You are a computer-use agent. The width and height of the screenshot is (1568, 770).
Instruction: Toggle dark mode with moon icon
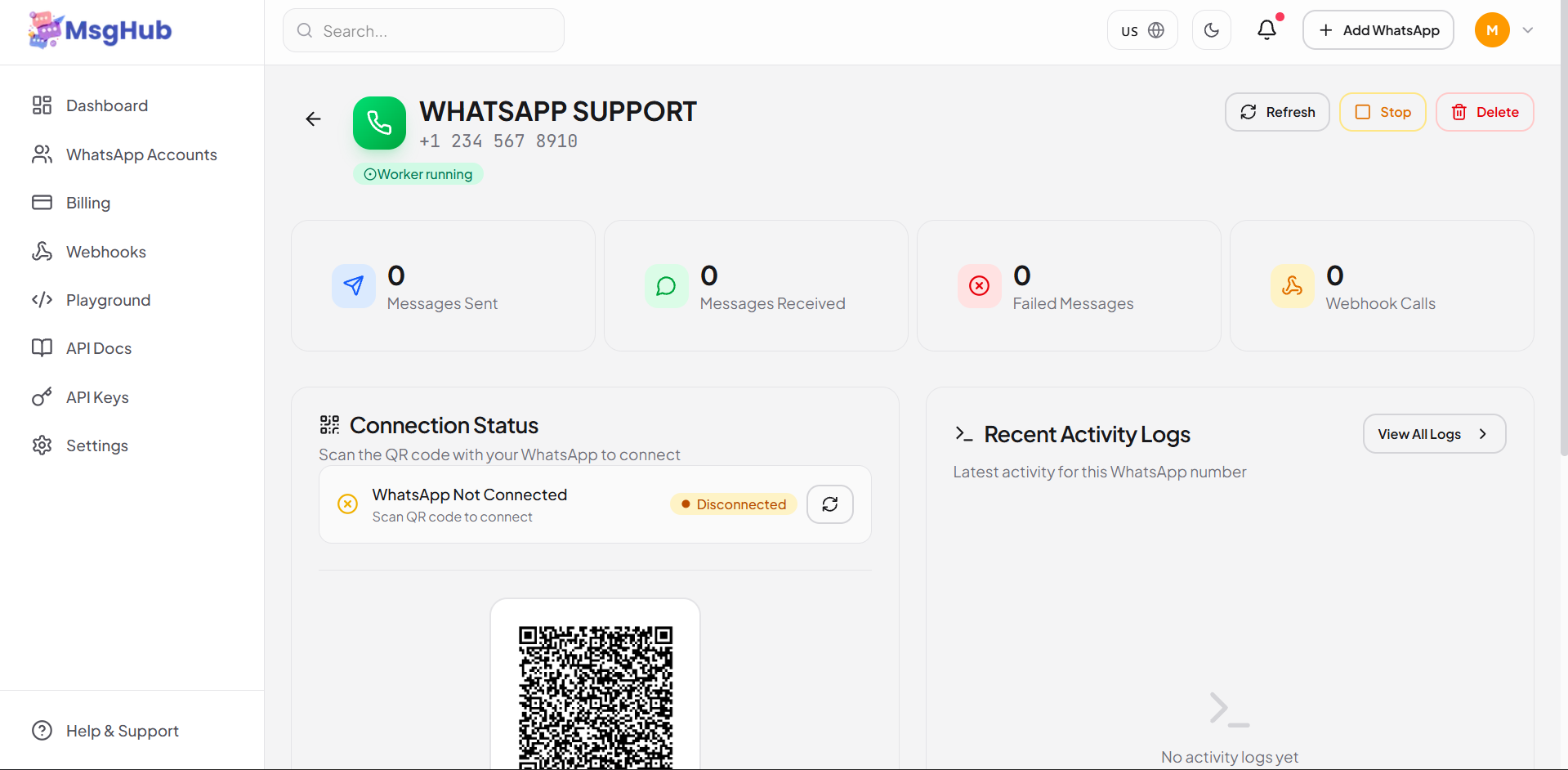pyautogui.click(x=1212, y=30)
